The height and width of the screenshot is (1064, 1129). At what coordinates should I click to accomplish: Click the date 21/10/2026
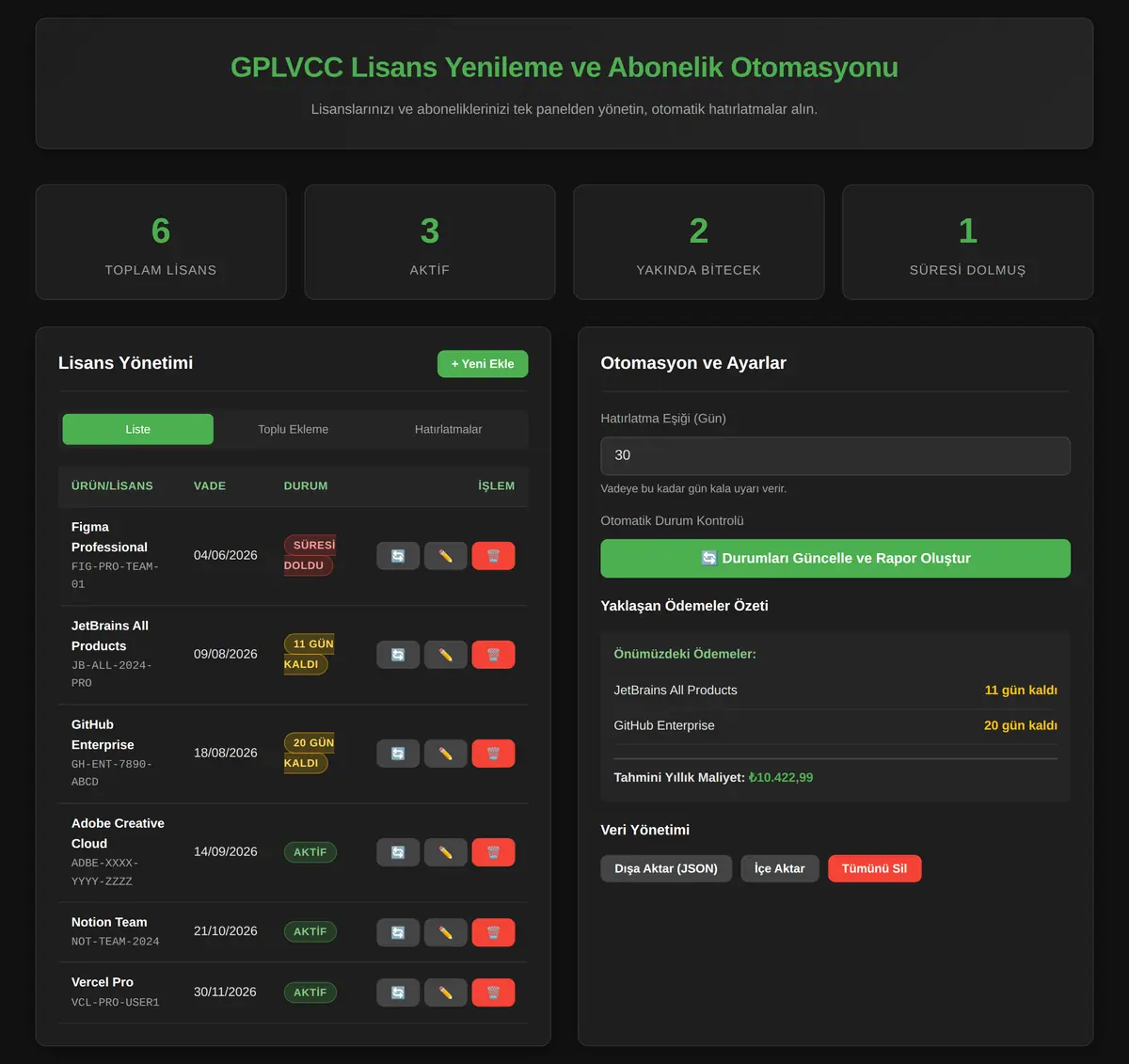(x=226, y=930)
